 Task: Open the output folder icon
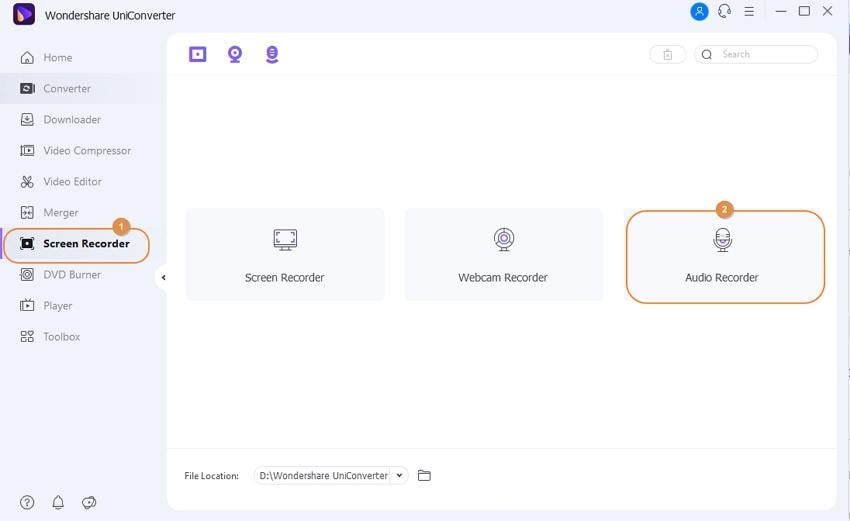[x=424, y=475]
